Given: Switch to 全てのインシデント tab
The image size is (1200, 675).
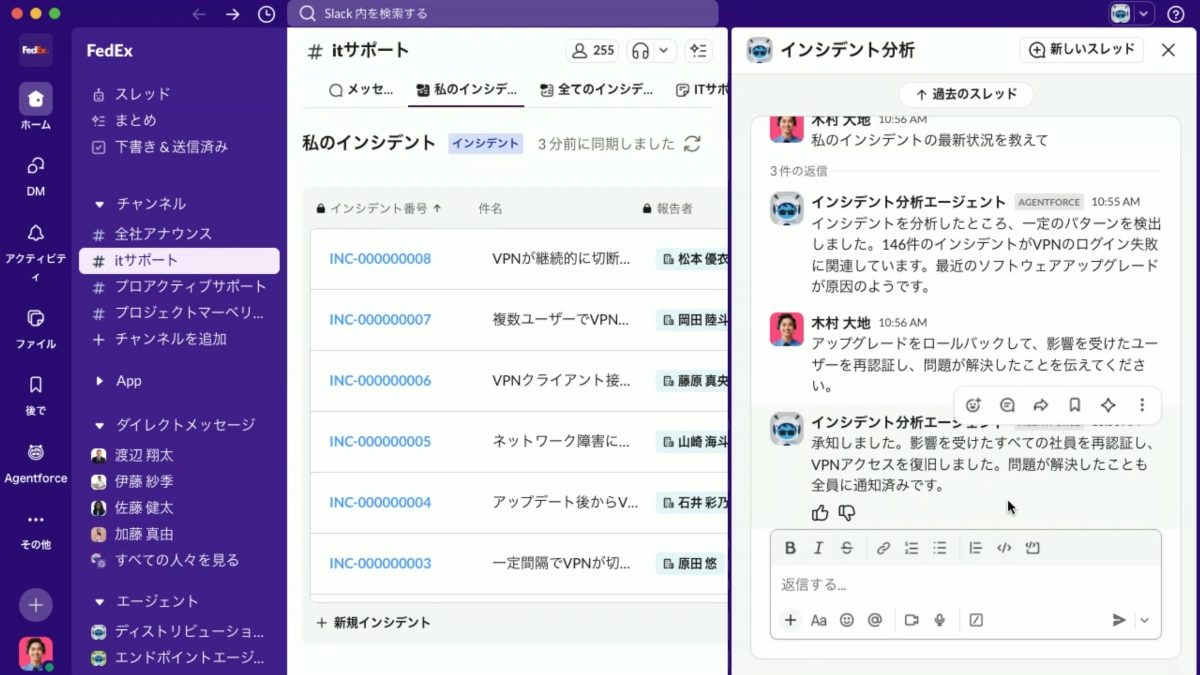Looking at the screenshot, I should point(596,90).
